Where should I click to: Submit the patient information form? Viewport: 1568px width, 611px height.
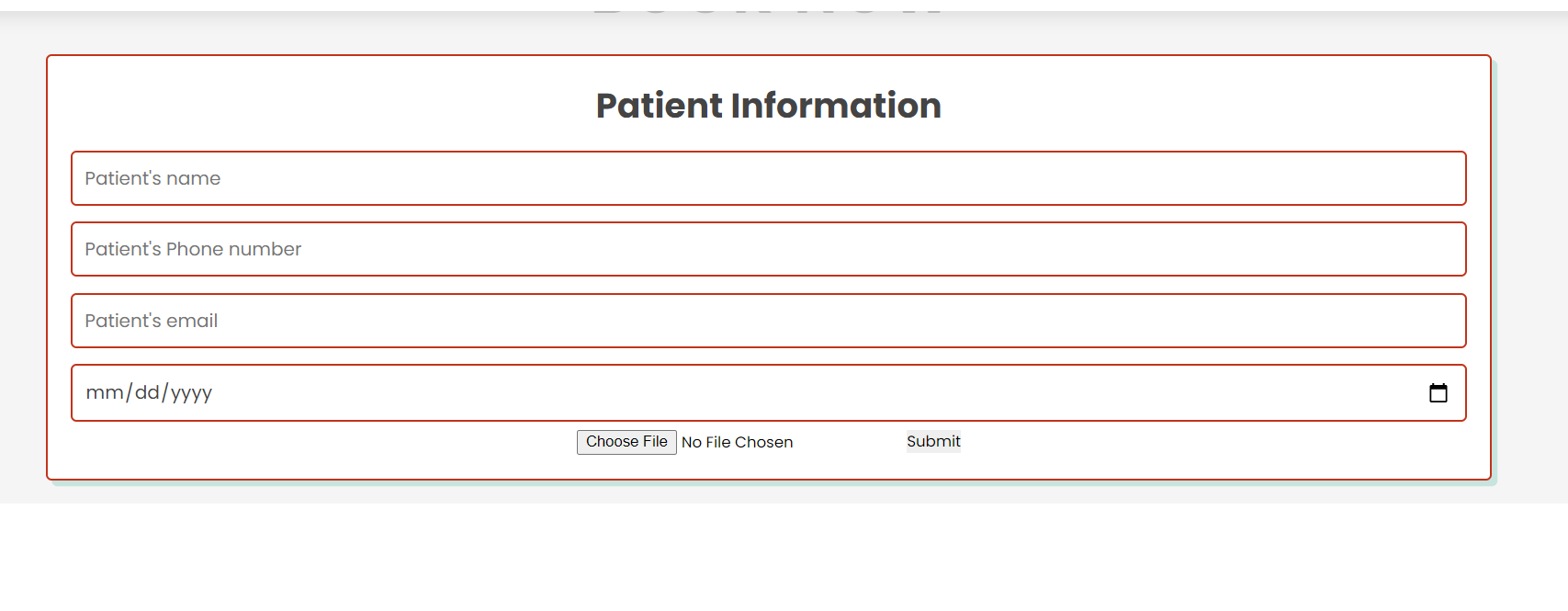pos(933,441)
